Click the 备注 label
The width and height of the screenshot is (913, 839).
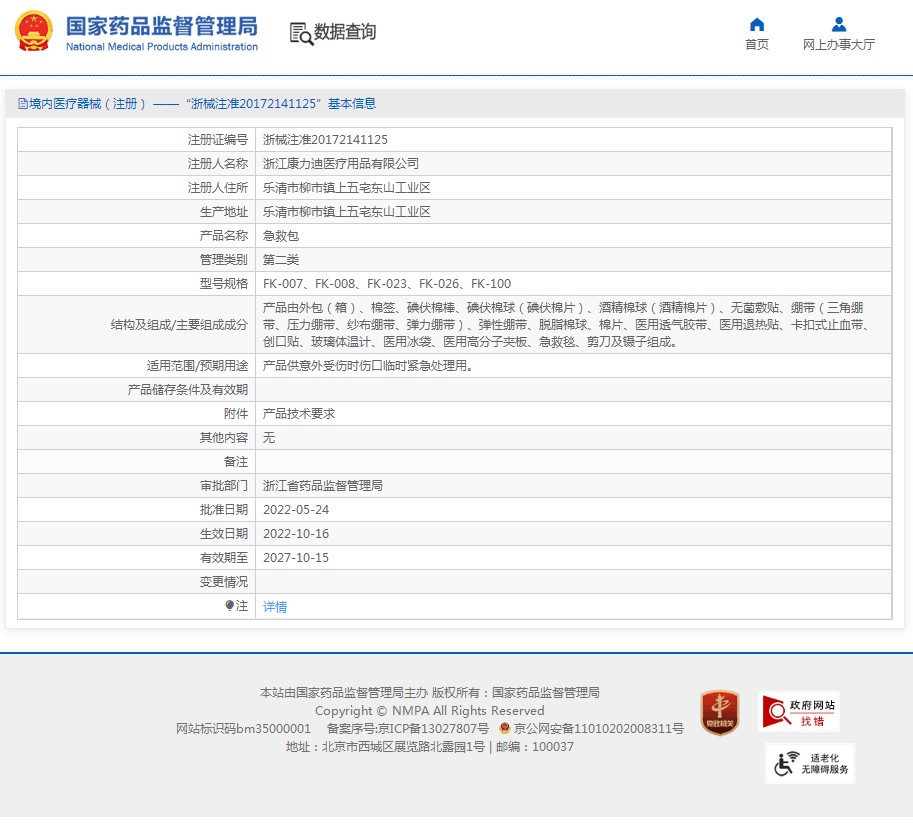click(236, 462)
